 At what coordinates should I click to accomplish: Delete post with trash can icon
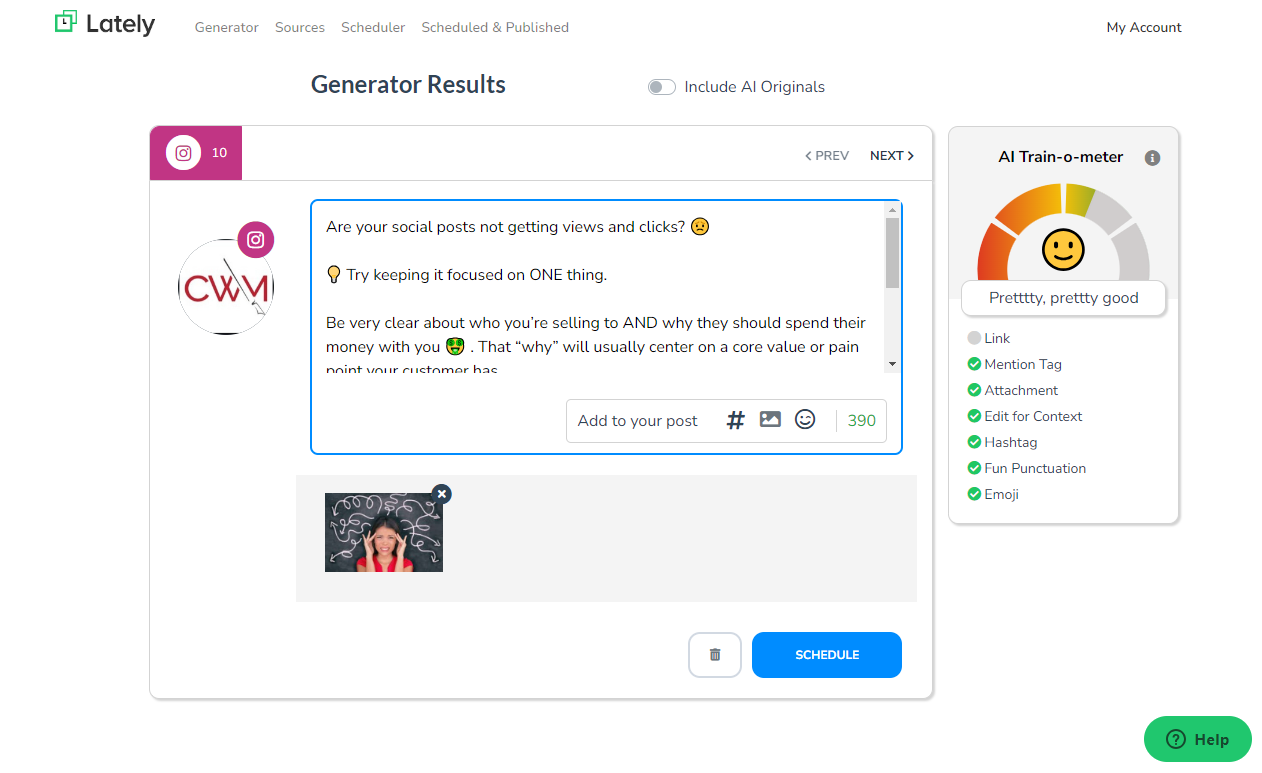point(715,655)
